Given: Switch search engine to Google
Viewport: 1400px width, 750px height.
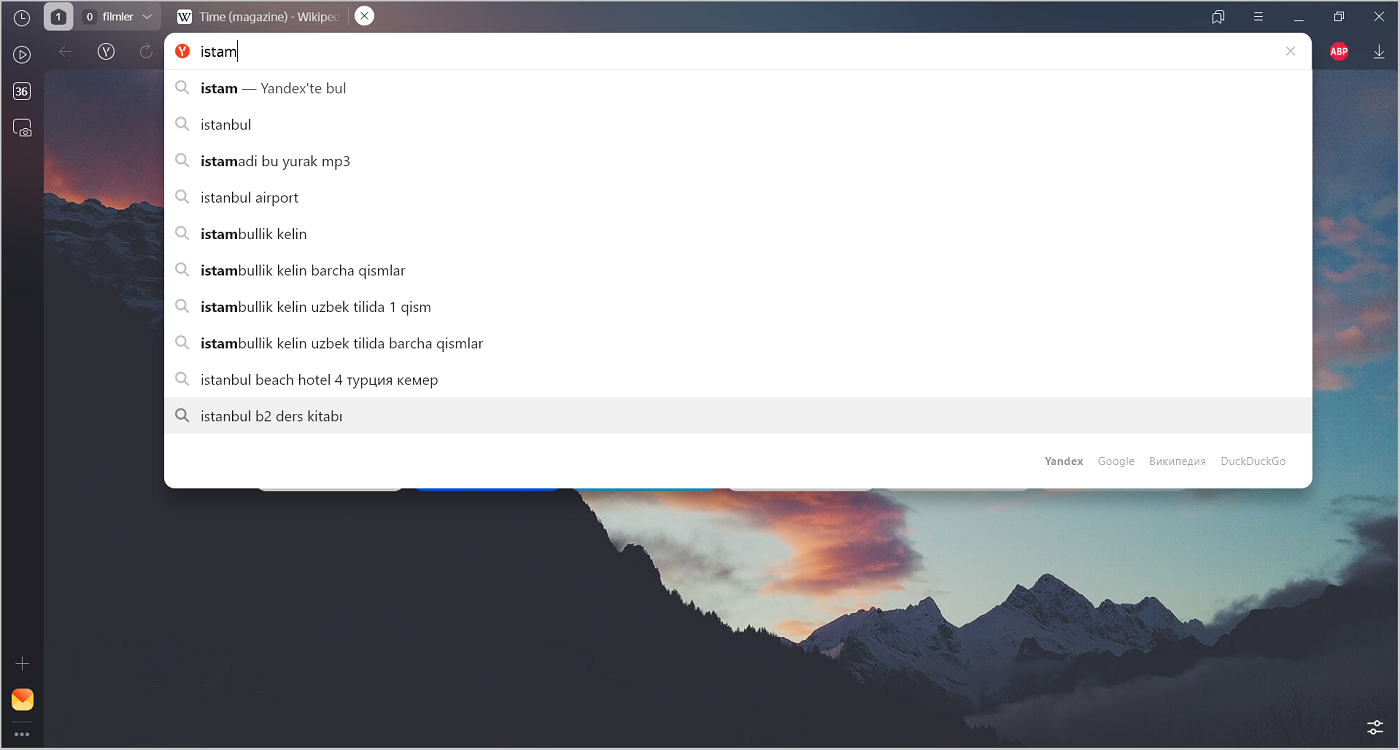Looking at the screenshot, I should coord(1115,461).
